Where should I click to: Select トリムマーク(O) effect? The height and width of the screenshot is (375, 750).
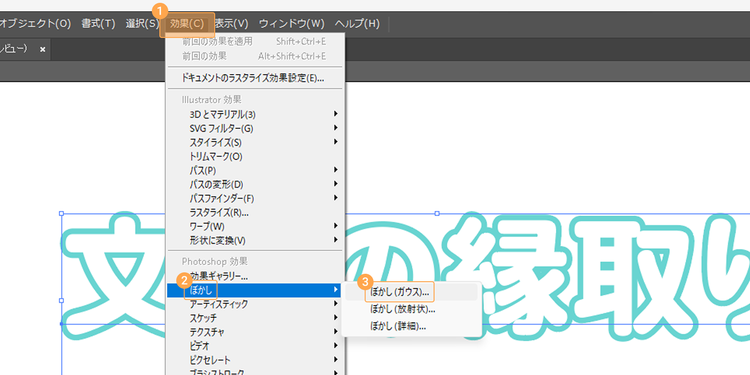click(x=254, y=156)
